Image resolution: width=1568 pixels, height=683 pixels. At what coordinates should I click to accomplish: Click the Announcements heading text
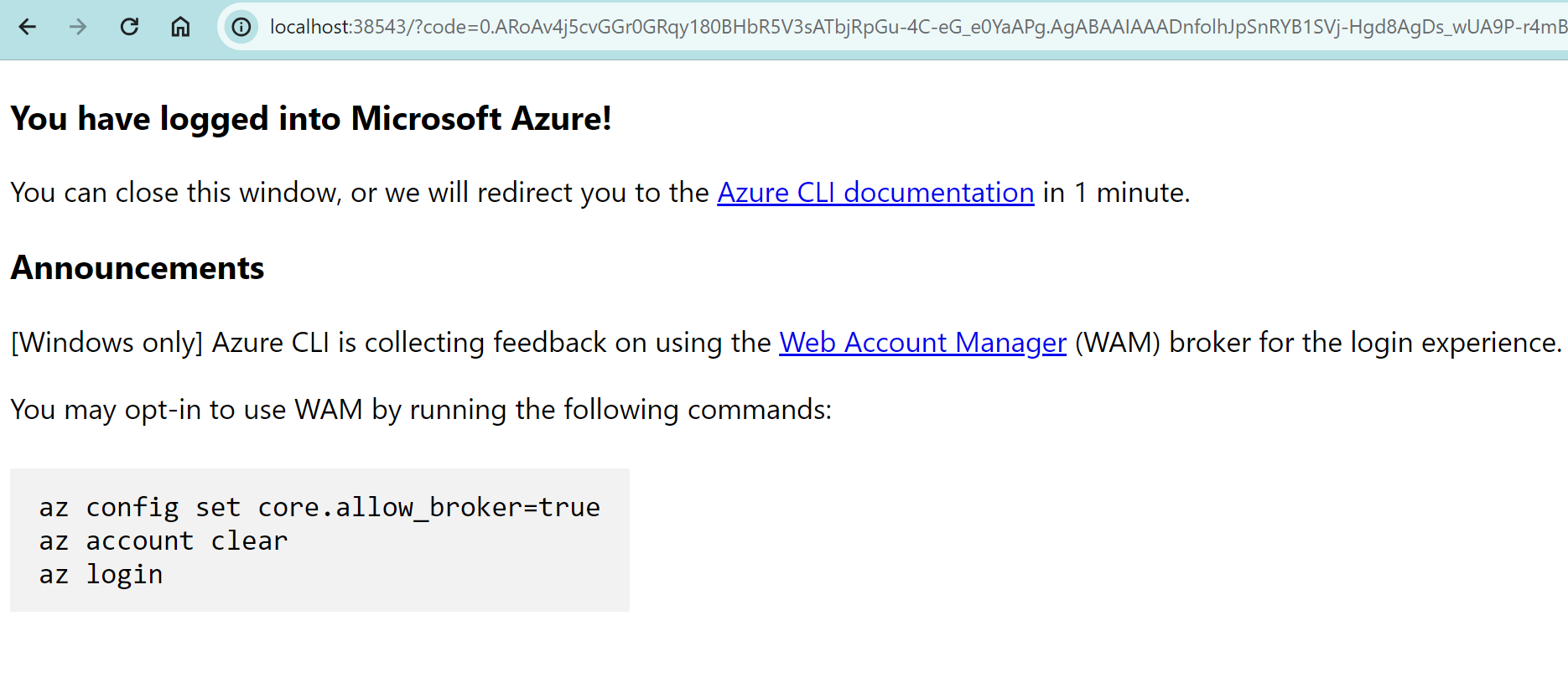point(137,267)
